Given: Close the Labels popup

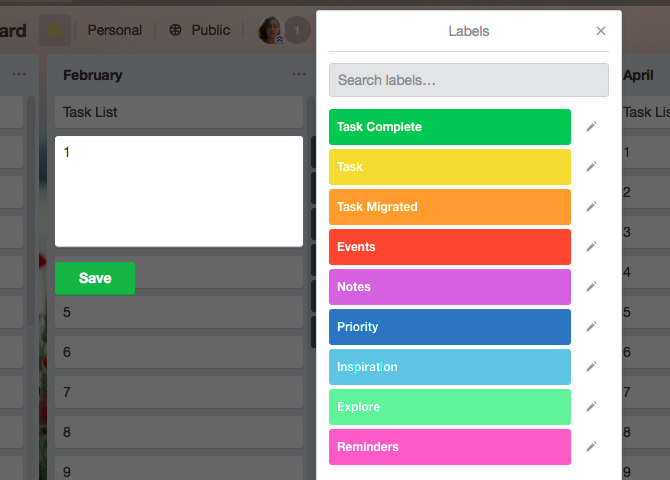Looking at the screenshot, I should (x=601, y=31).
